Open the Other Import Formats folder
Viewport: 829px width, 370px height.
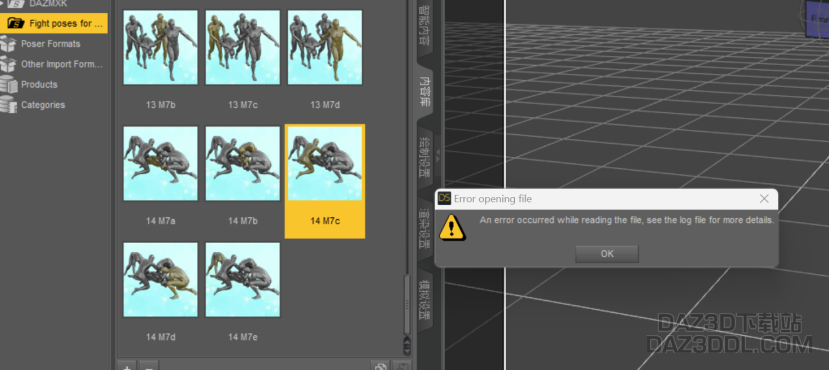tap(61, 64)
